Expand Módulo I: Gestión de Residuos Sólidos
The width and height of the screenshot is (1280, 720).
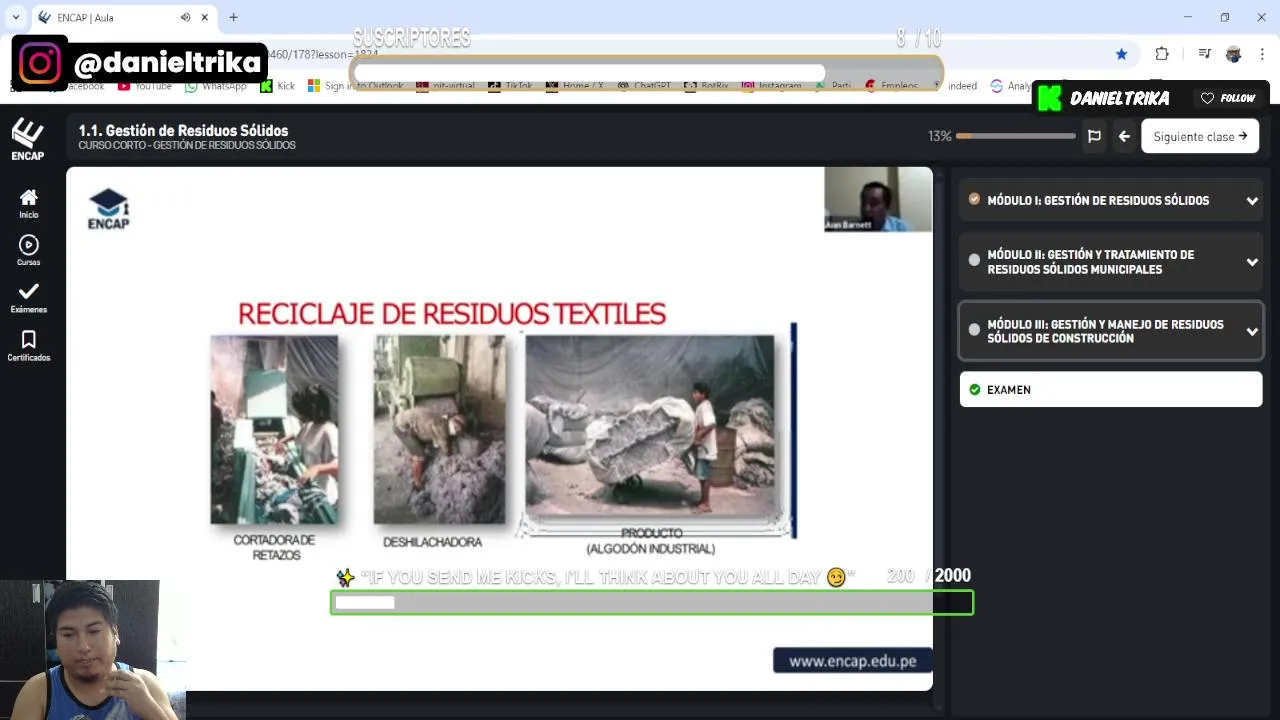[x=1111, y=200]
